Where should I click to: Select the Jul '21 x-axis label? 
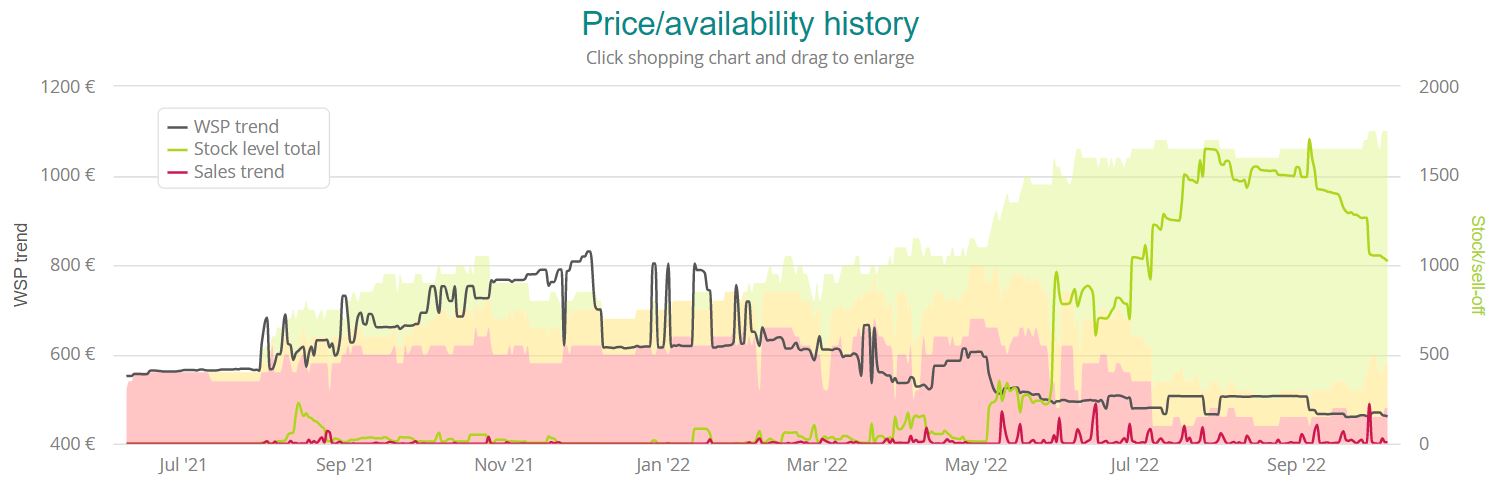(183, 465)
